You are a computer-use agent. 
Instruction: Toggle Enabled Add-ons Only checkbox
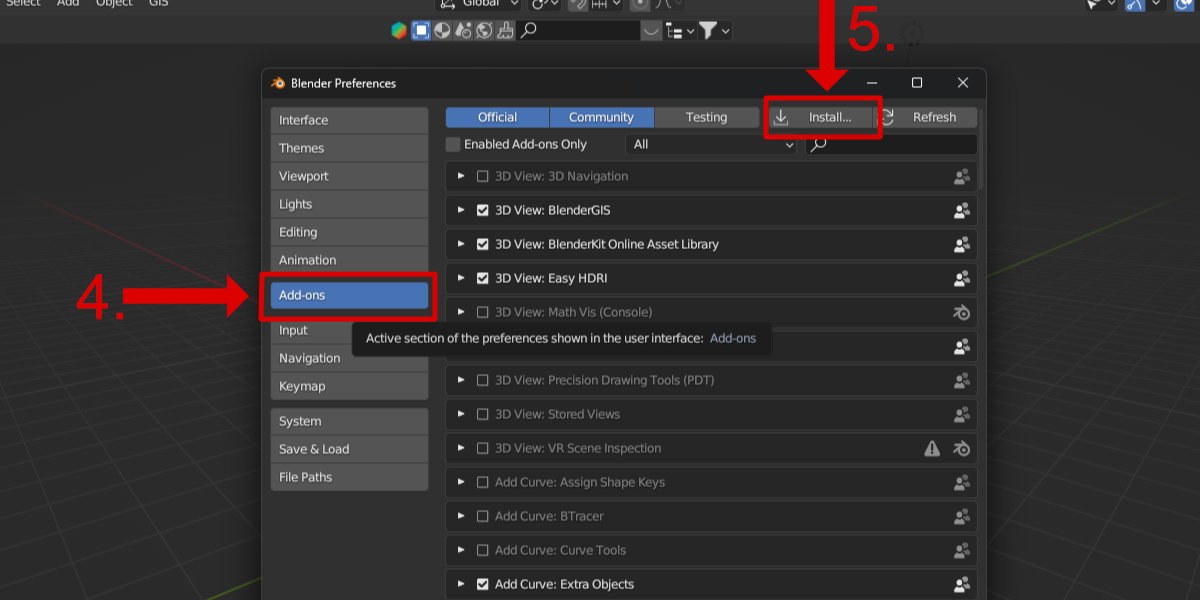(453, 144)
